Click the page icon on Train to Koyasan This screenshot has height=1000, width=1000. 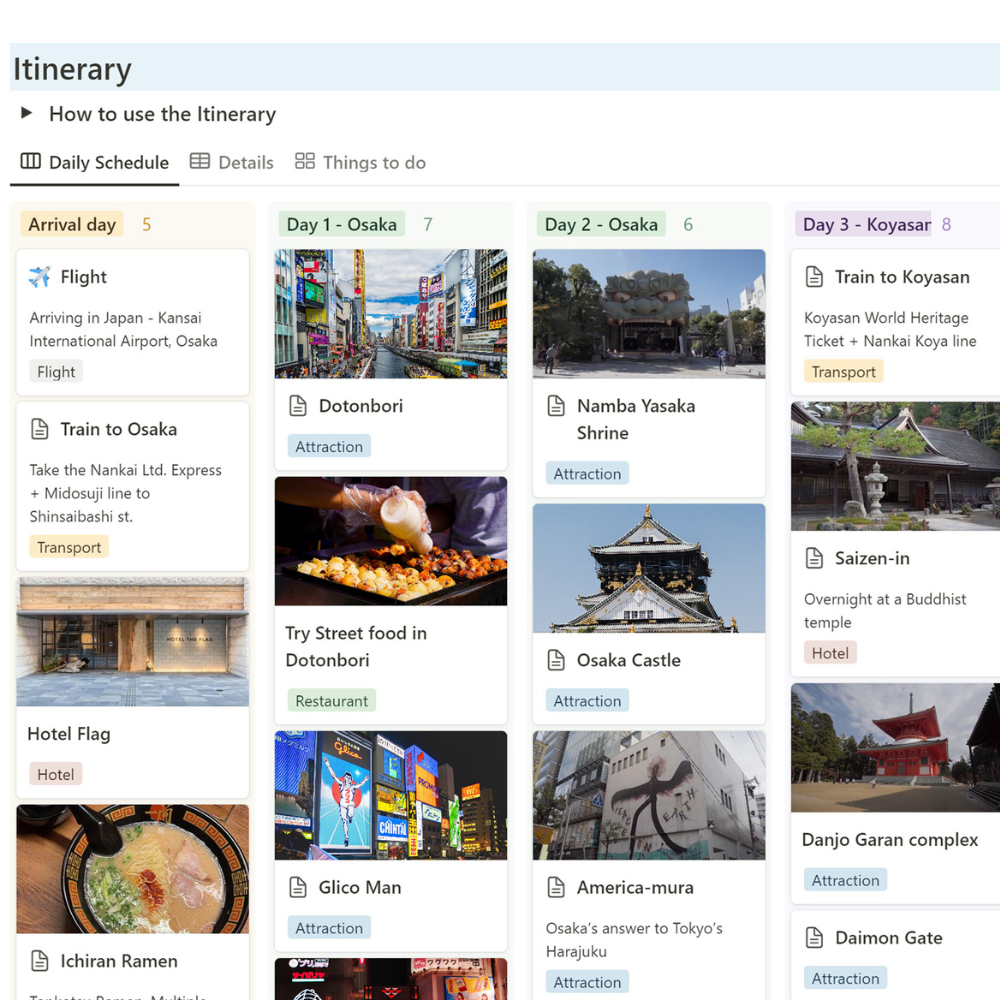coord(814,277)
